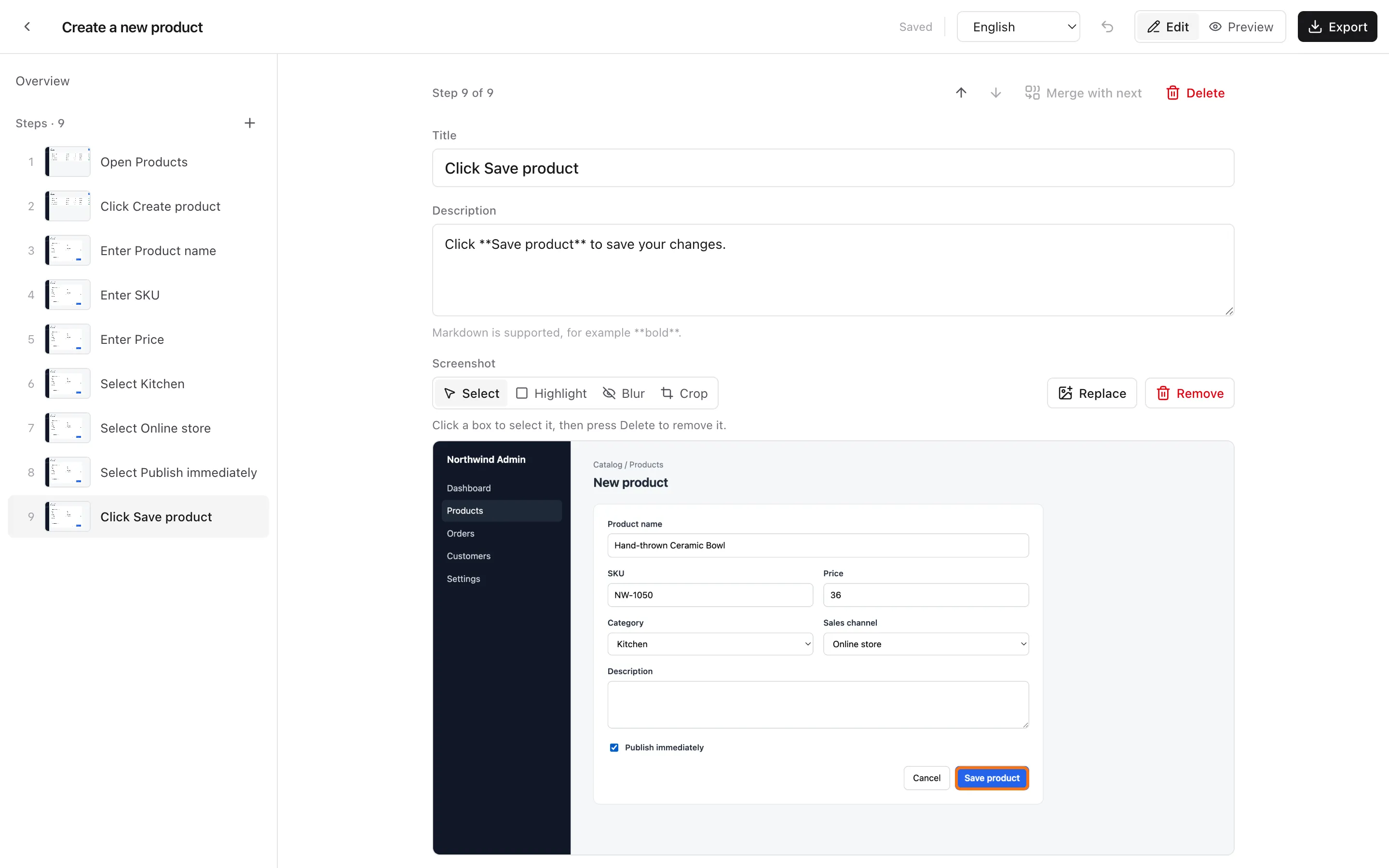The height and width of the screenshot is (868, 1389).
Task: Replace the screenshot image
Action: pyautogui.click(x=1092, y=393)
